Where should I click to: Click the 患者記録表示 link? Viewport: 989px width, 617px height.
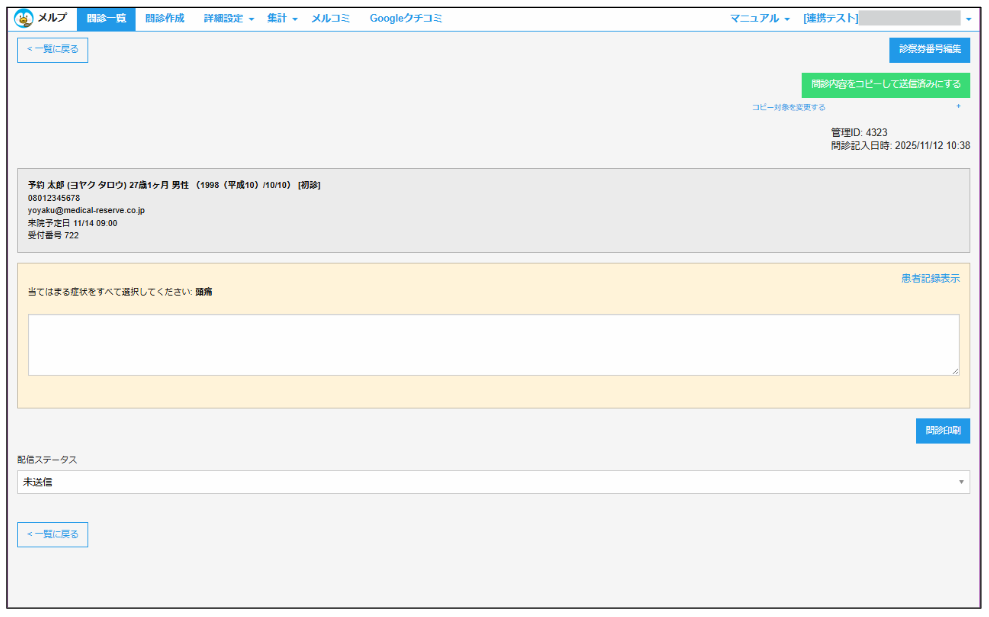(x=930, y=279)
